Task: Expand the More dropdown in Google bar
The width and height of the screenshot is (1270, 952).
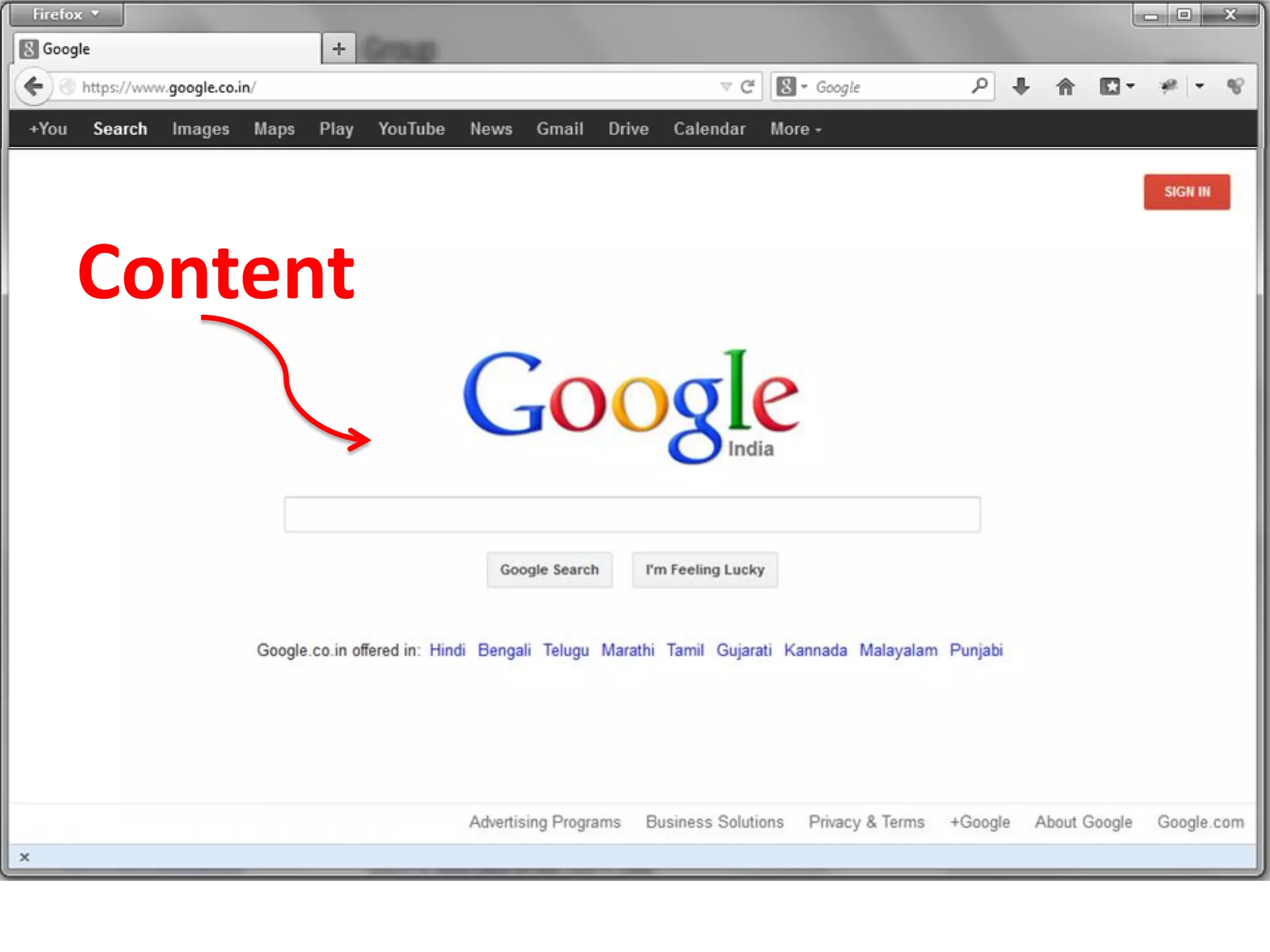Action: (x=796, y=129)
